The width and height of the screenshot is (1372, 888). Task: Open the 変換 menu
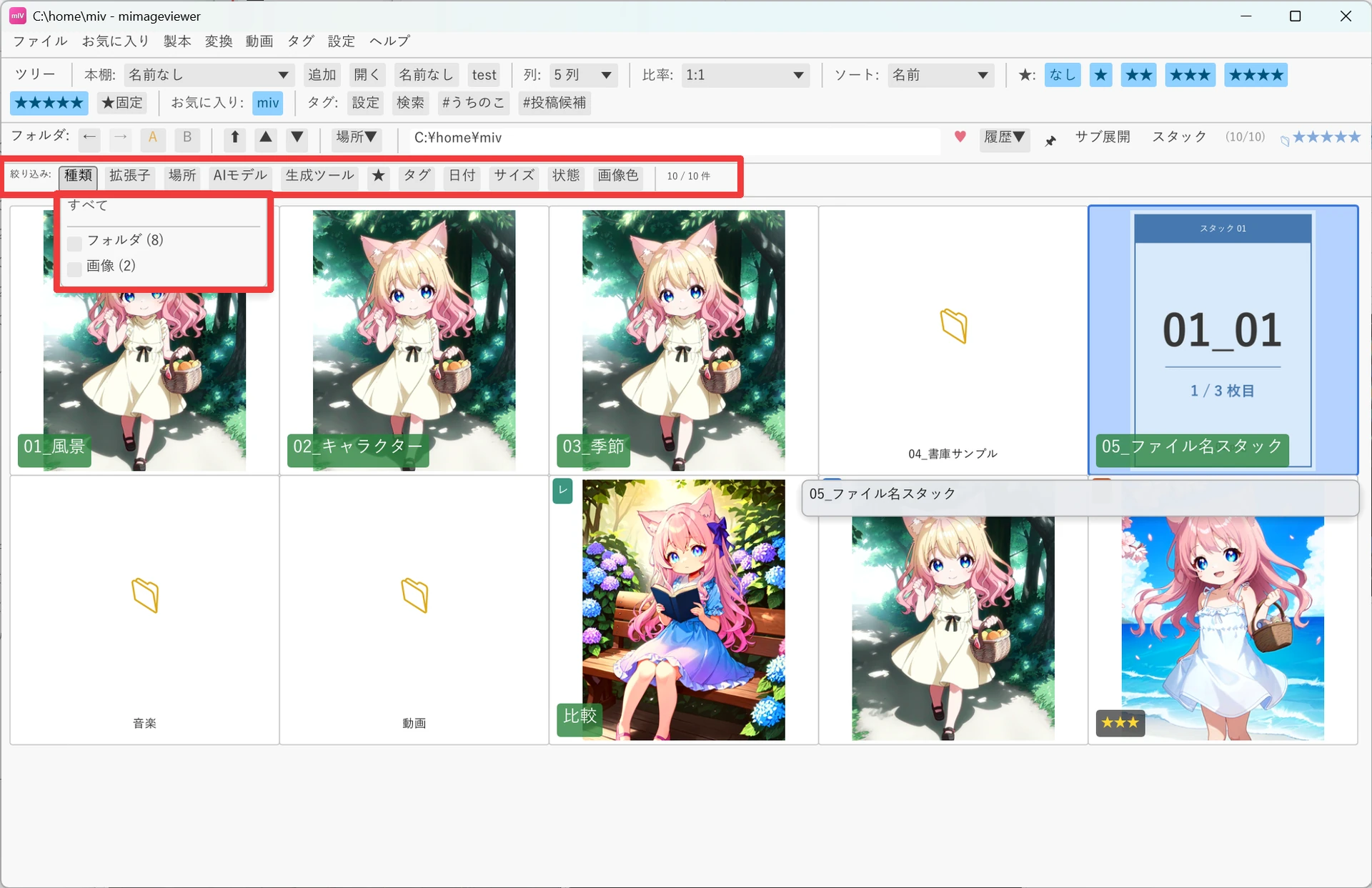click(219, 41)
